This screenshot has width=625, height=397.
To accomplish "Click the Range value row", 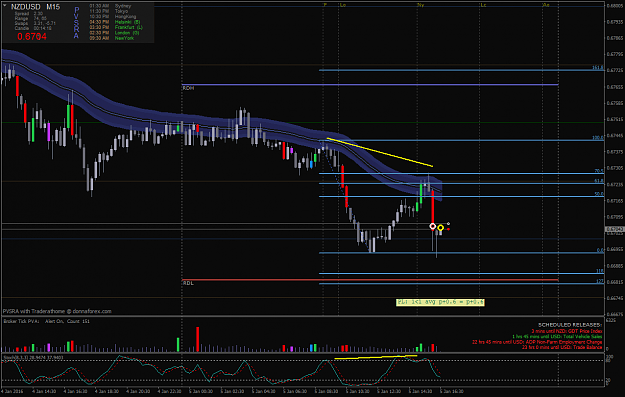I will coord(30,18).
